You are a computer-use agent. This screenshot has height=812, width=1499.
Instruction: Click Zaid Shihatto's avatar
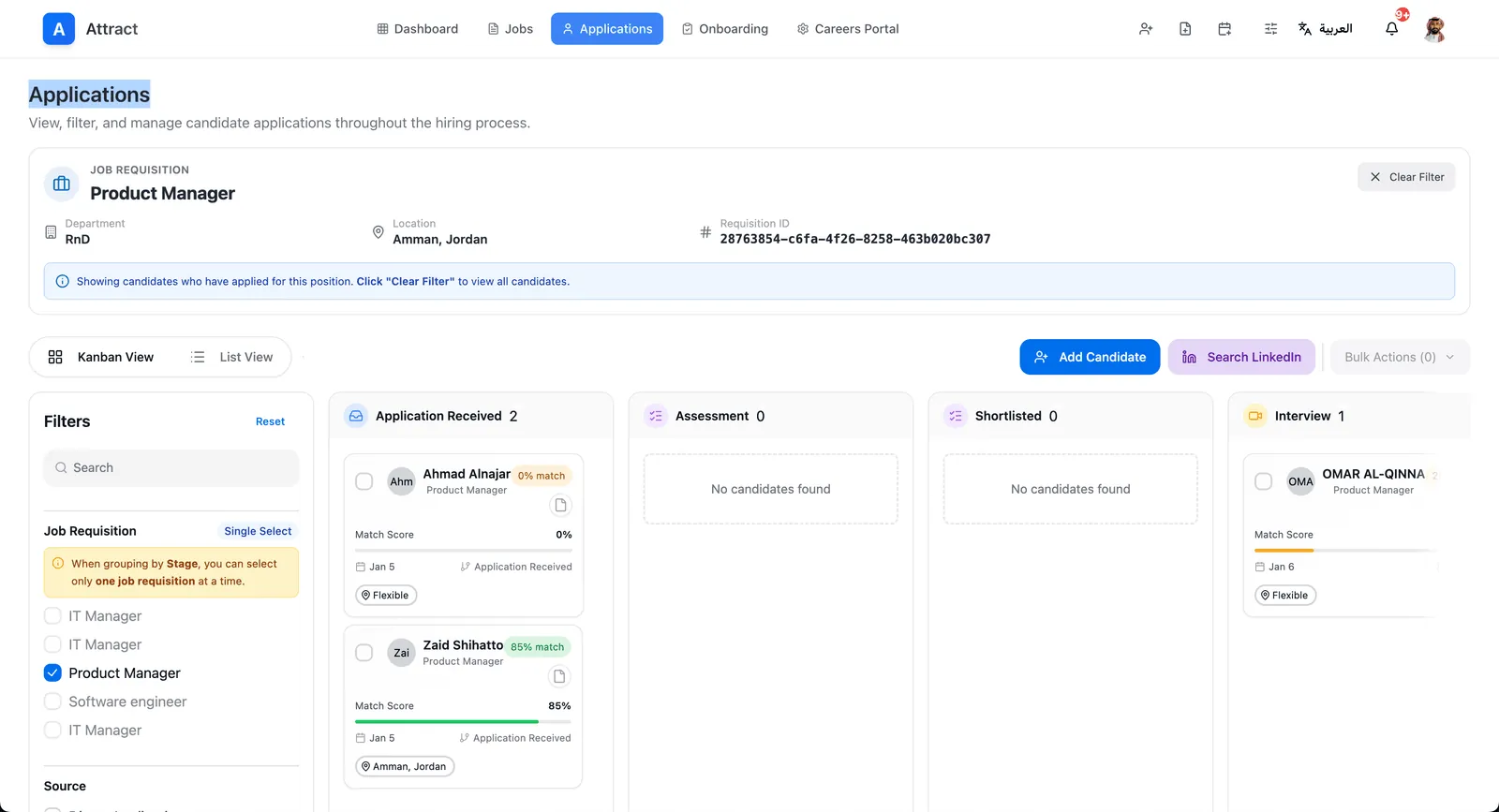(402, 653)
